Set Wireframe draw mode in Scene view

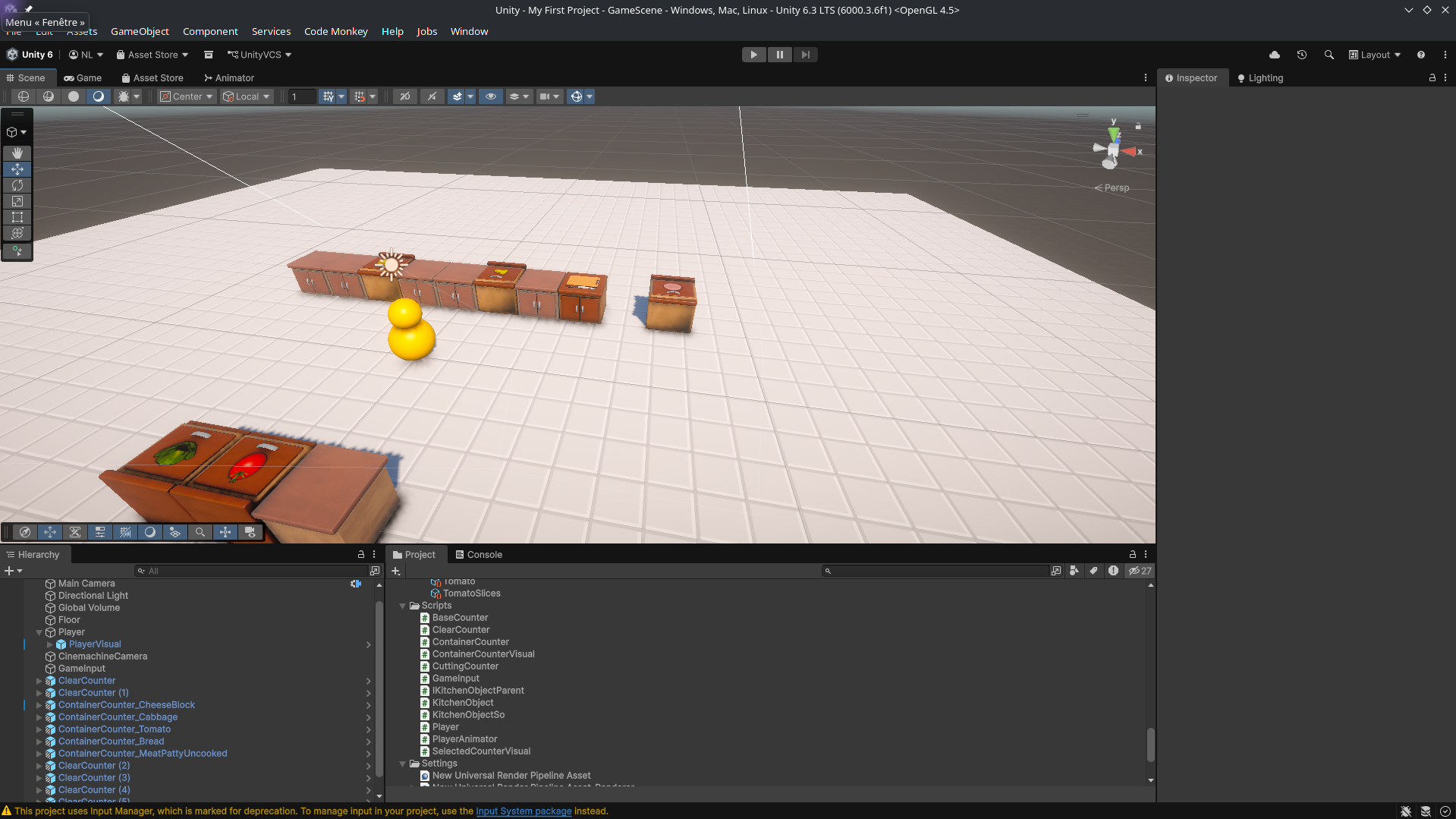click(24, 96)
